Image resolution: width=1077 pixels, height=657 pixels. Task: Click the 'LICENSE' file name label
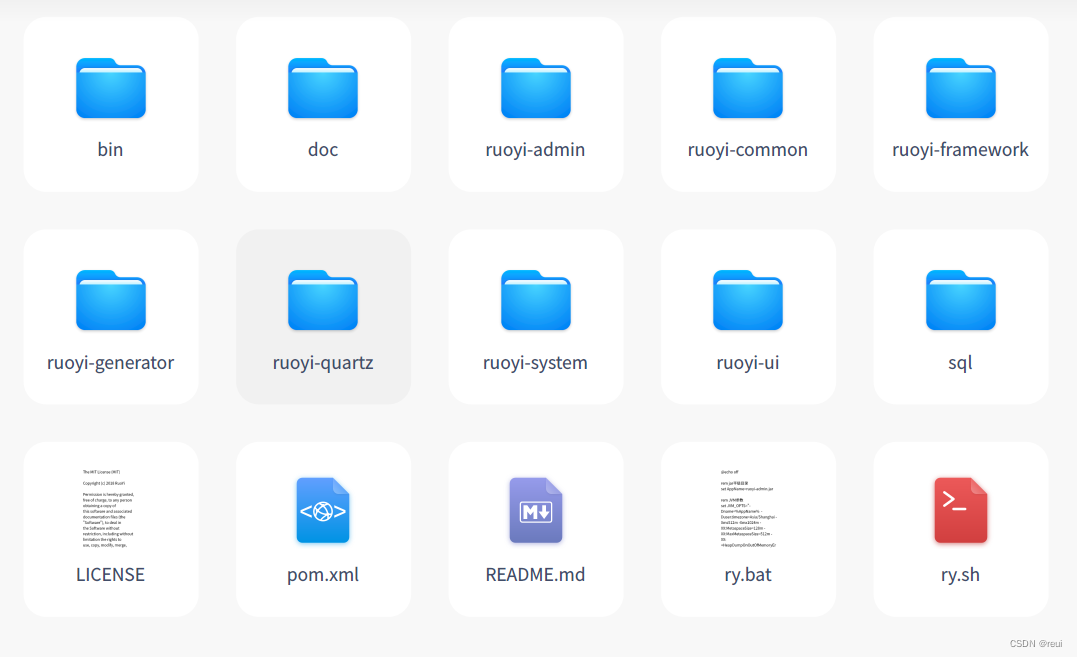click(x=111, y=575)
